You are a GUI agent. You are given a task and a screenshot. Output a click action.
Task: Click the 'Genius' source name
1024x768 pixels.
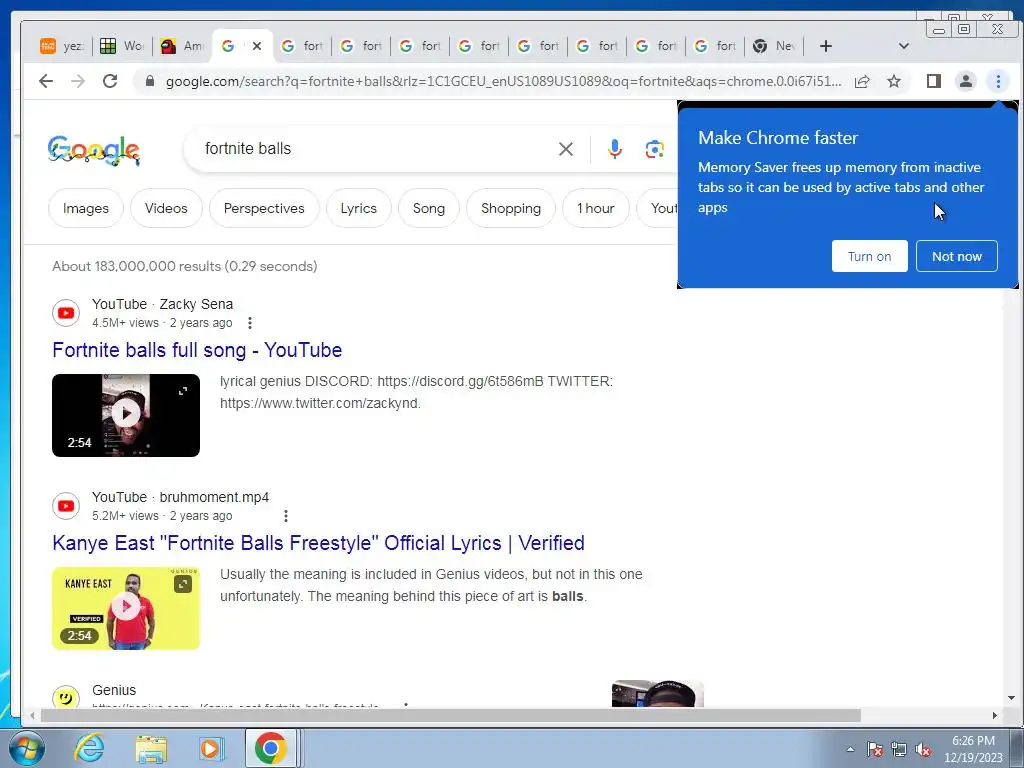(114, 690)
